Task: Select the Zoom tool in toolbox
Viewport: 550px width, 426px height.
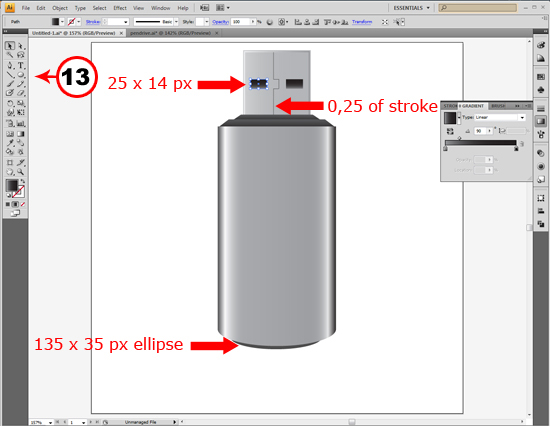Action: coord(21,172)
